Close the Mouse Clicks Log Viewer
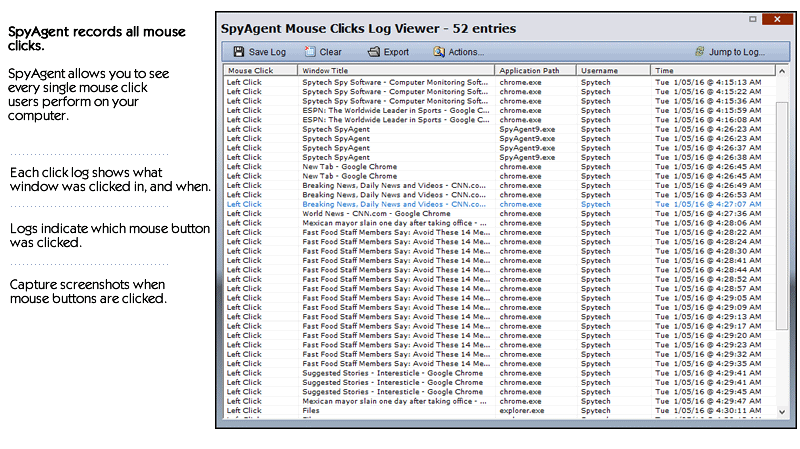This screenshot has width=800, height=449. coord(777,19)
